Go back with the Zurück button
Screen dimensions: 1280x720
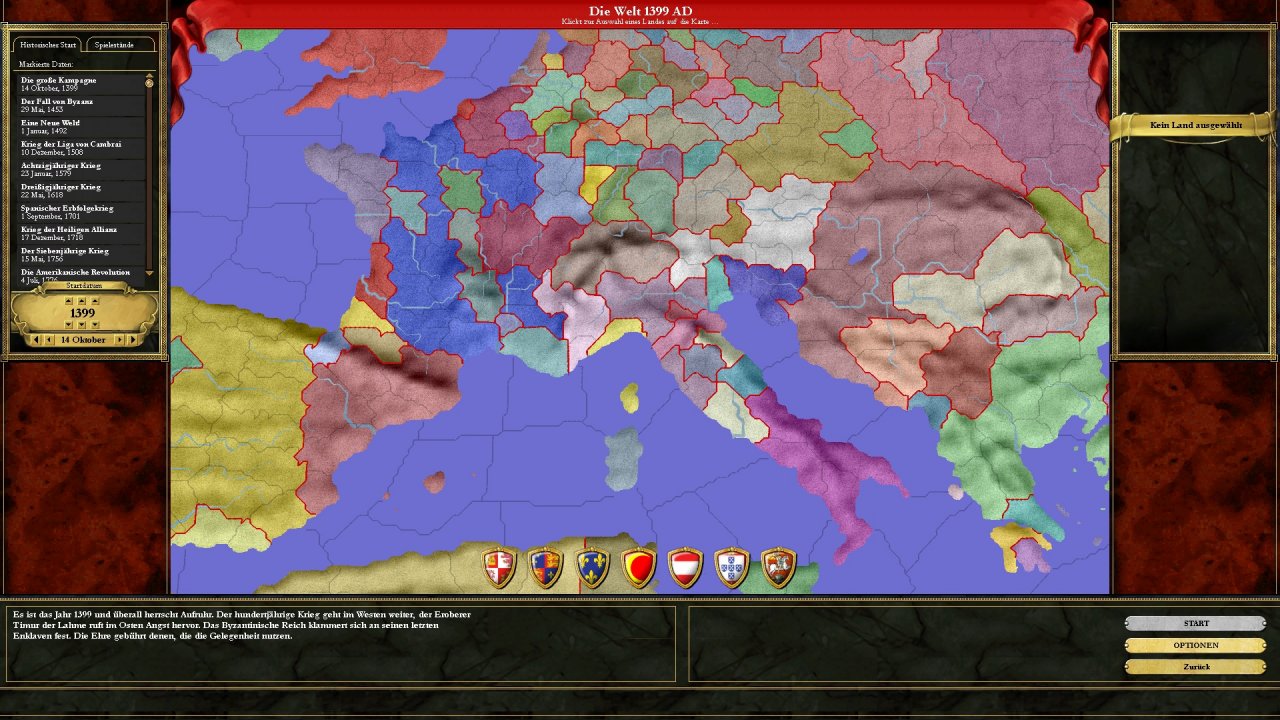(x=1196, y=667)
